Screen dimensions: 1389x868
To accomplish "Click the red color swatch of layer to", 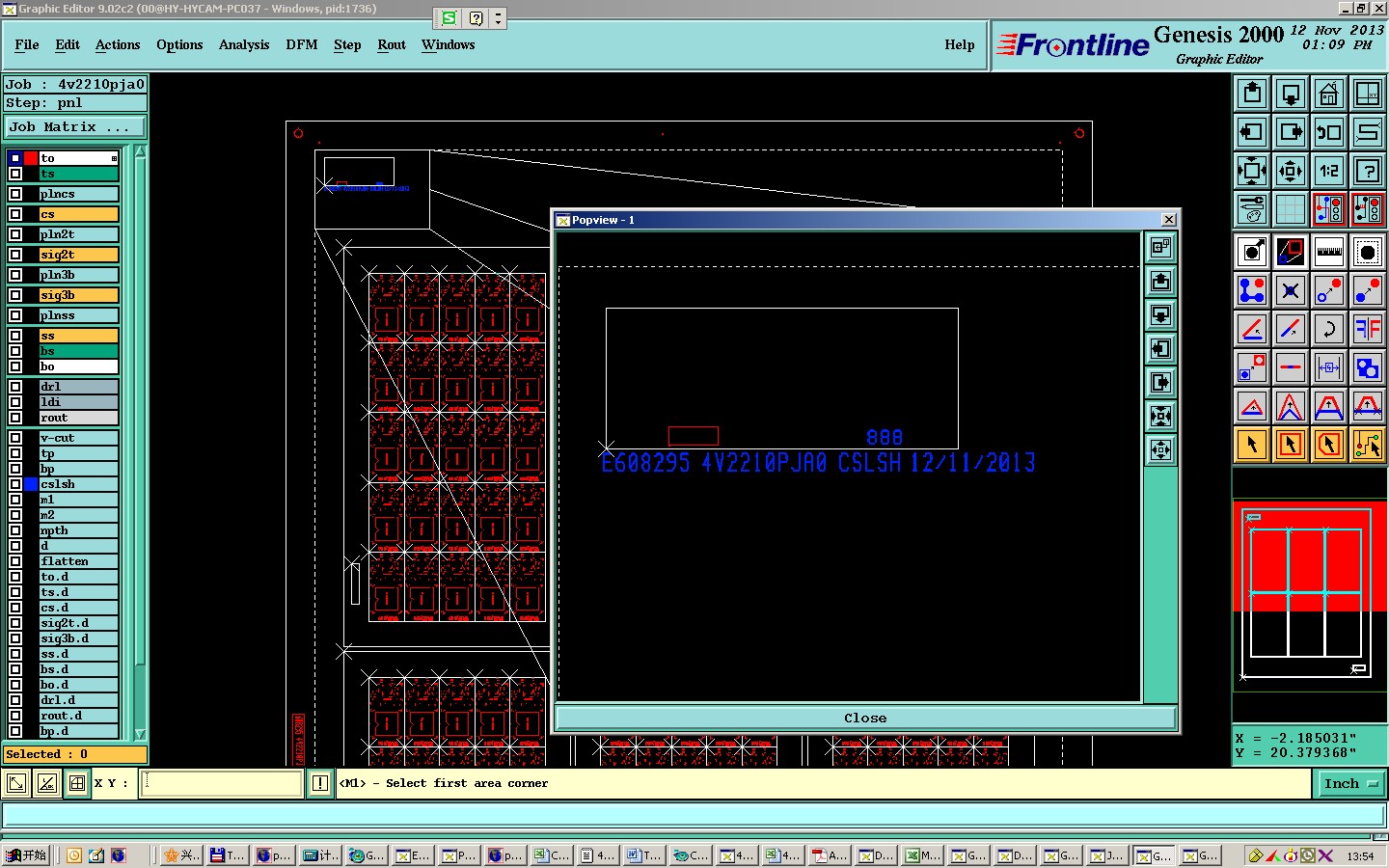I will click(x=31, y=158).
